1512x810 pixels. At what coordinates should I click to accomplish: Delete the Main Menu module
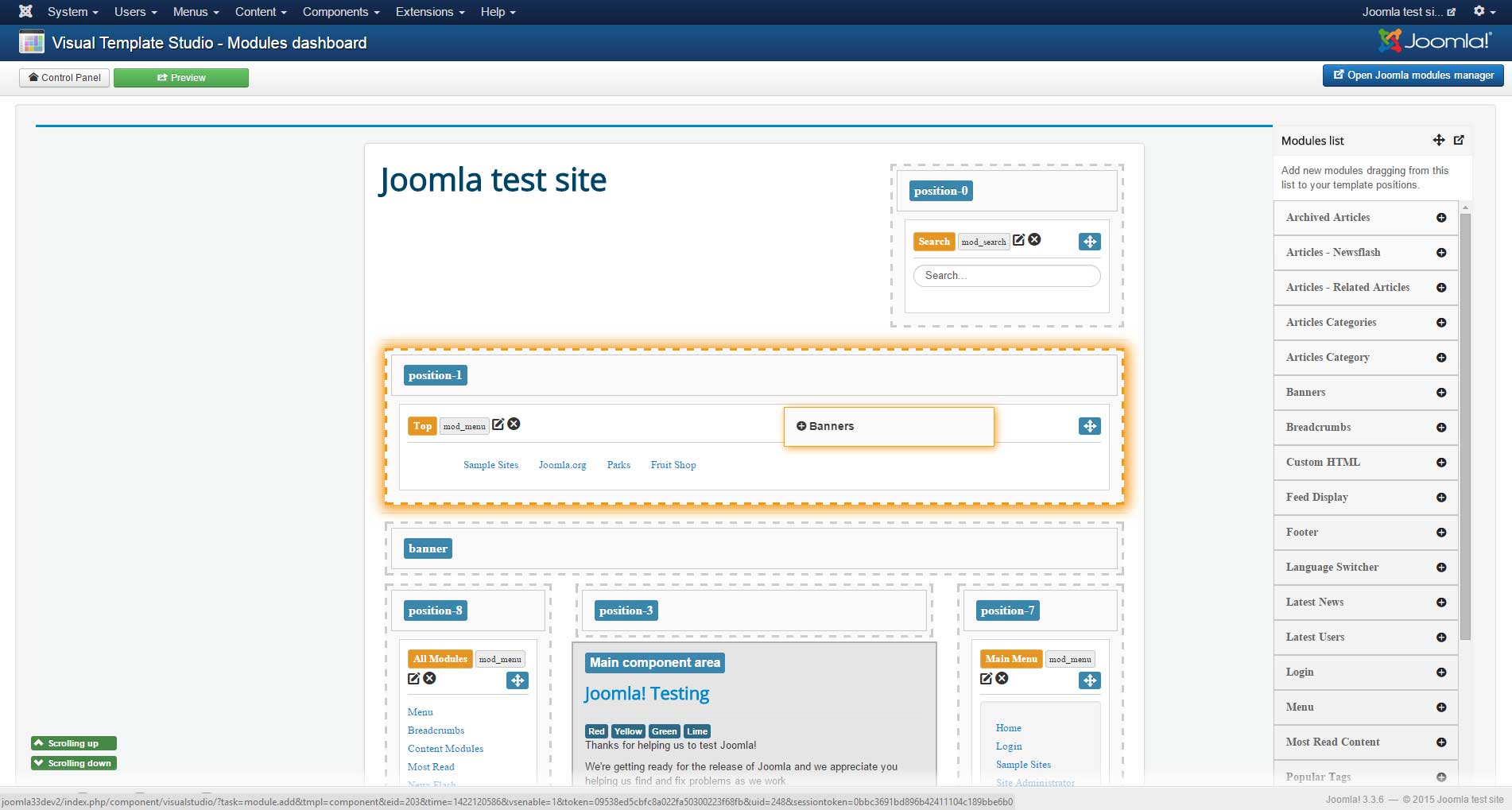click(1002, 678)
